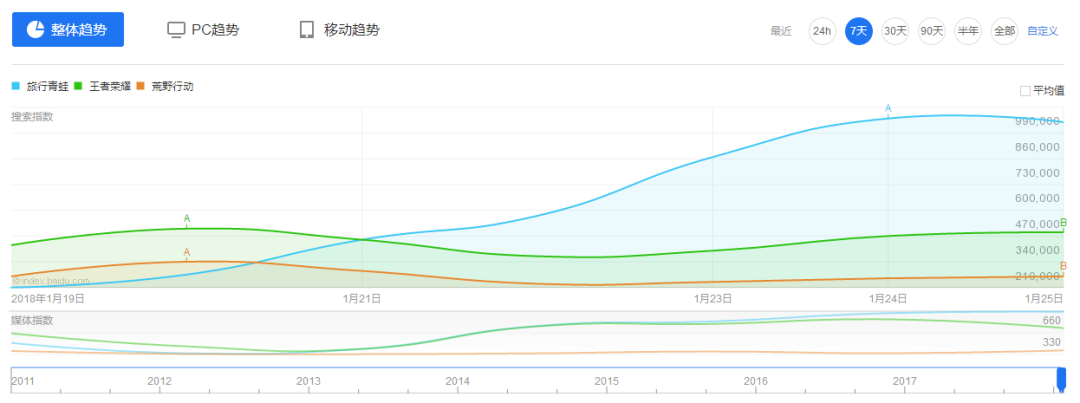Click the 2018年1月19日 date label
The height and width of the screenshot is (403, 1080).
click(x=48, y=298)
